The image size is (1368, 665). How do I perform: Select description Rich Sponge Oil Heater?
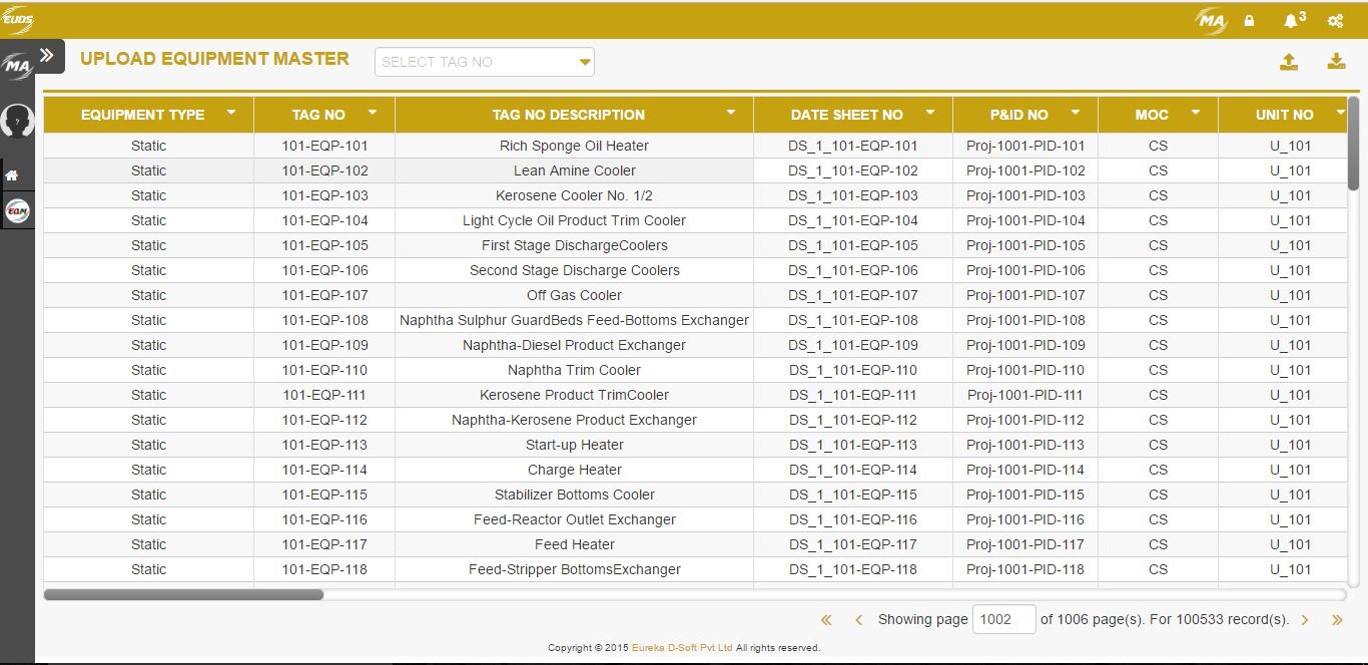tap(575, 146)
